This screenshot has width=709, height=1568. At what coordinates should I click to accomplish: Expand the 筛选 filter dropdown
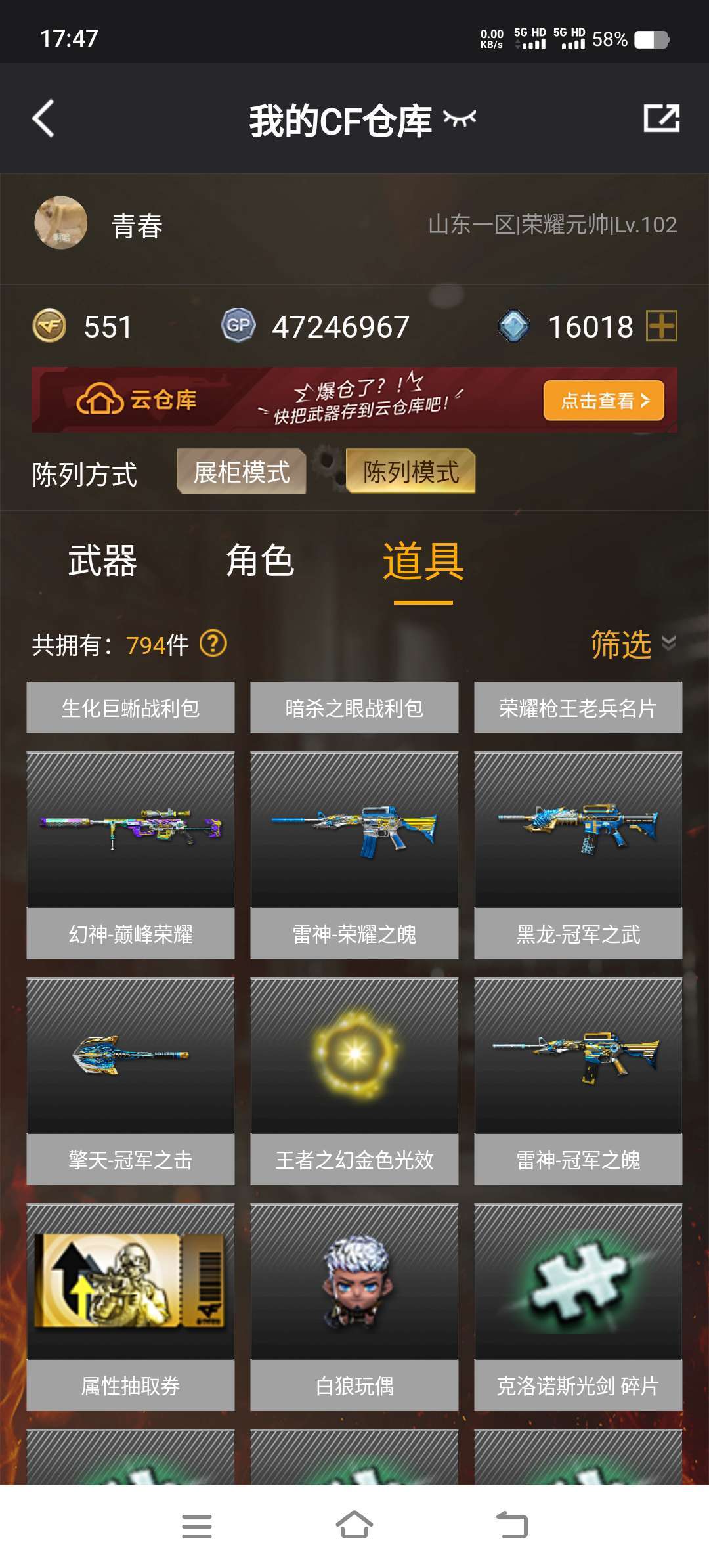point(633,644)
